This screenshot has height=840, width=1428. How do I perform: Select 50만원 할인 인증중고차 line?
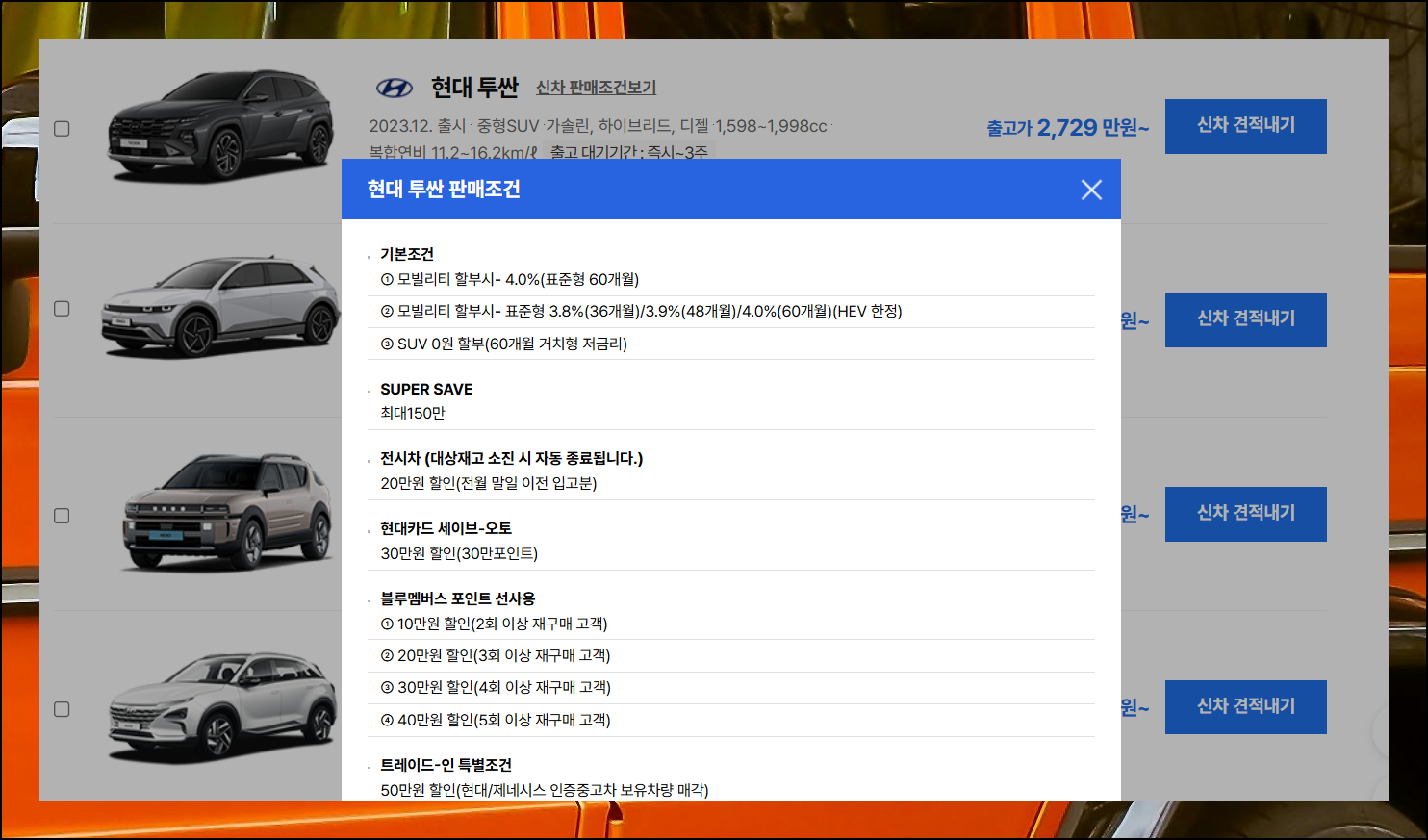point(545,790)
